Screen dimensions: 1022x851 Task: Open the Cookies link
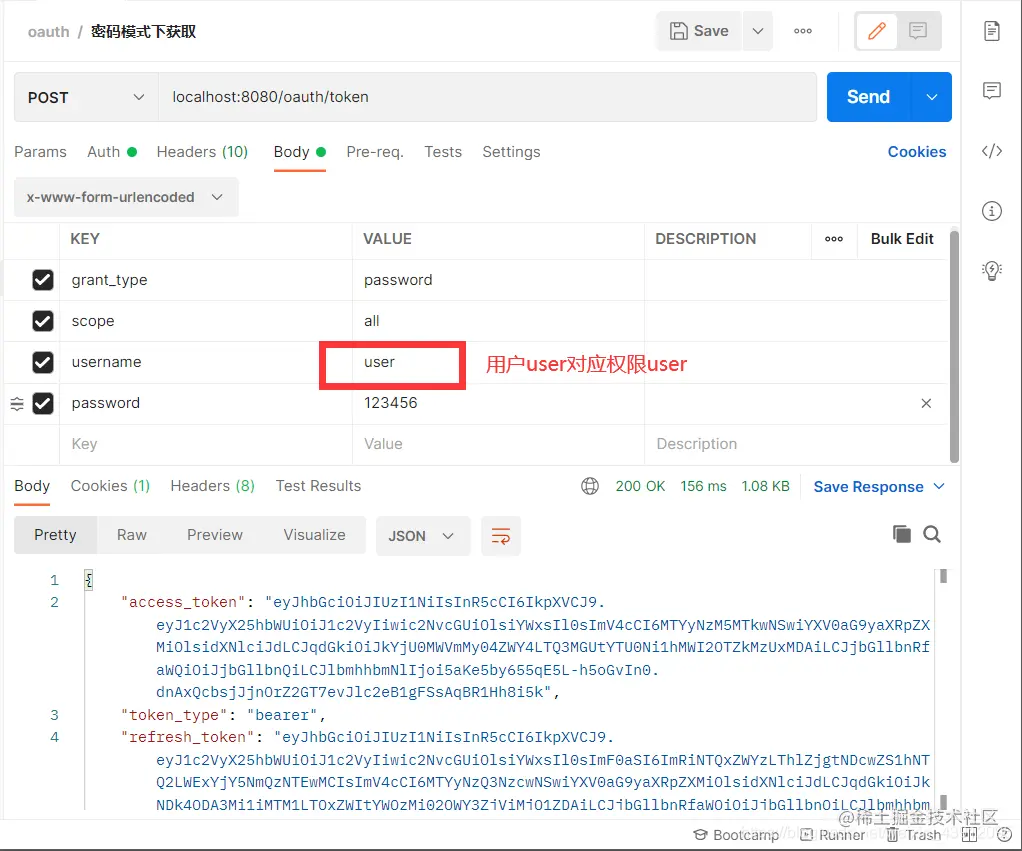[x=916, y=152]
